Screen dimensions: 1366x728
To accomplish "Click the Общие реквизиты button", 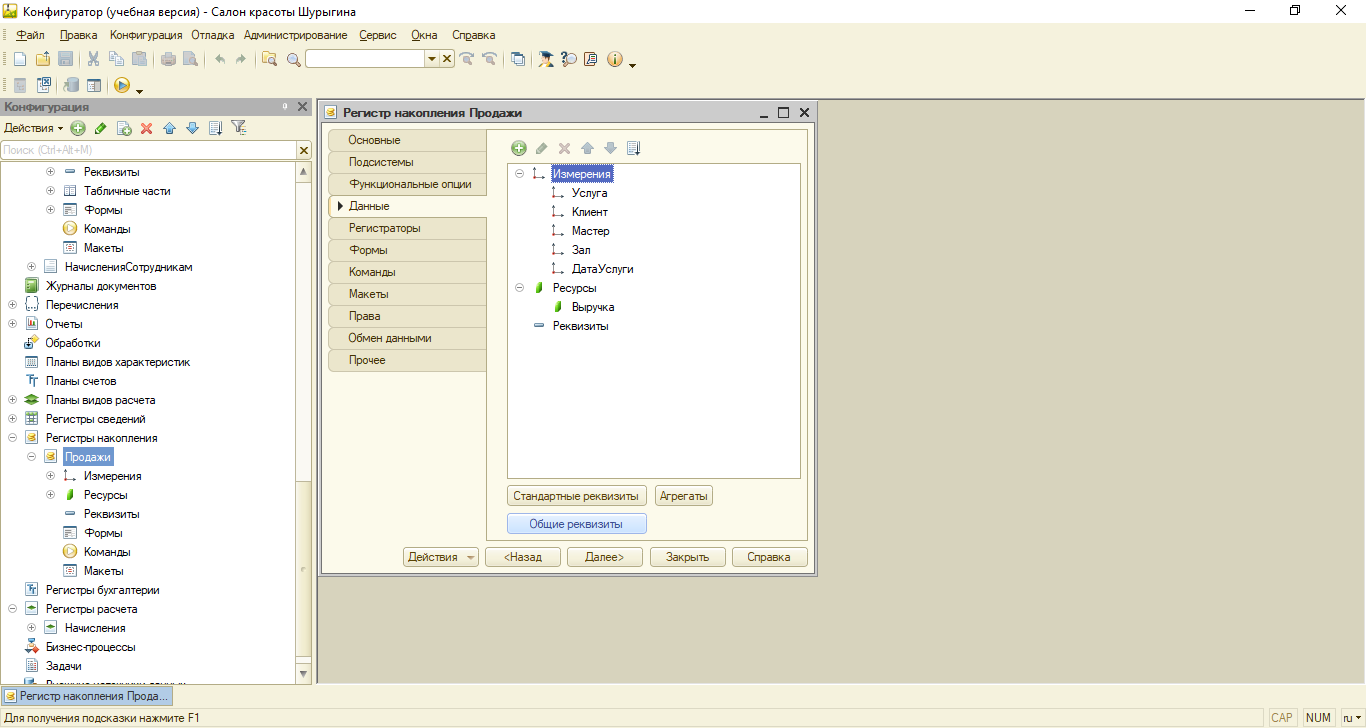I will tap(576, 523).
